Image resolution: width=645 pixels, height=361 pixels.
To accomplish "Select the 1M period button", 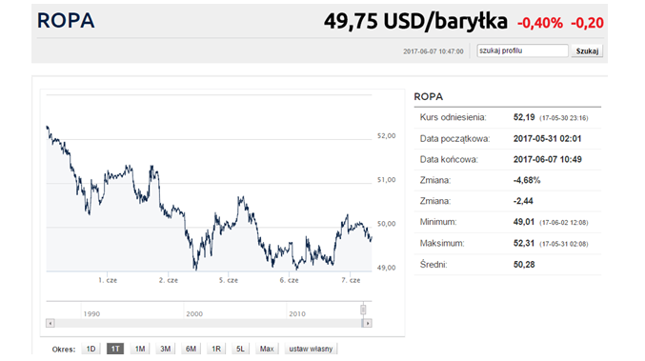I will 140,349.
